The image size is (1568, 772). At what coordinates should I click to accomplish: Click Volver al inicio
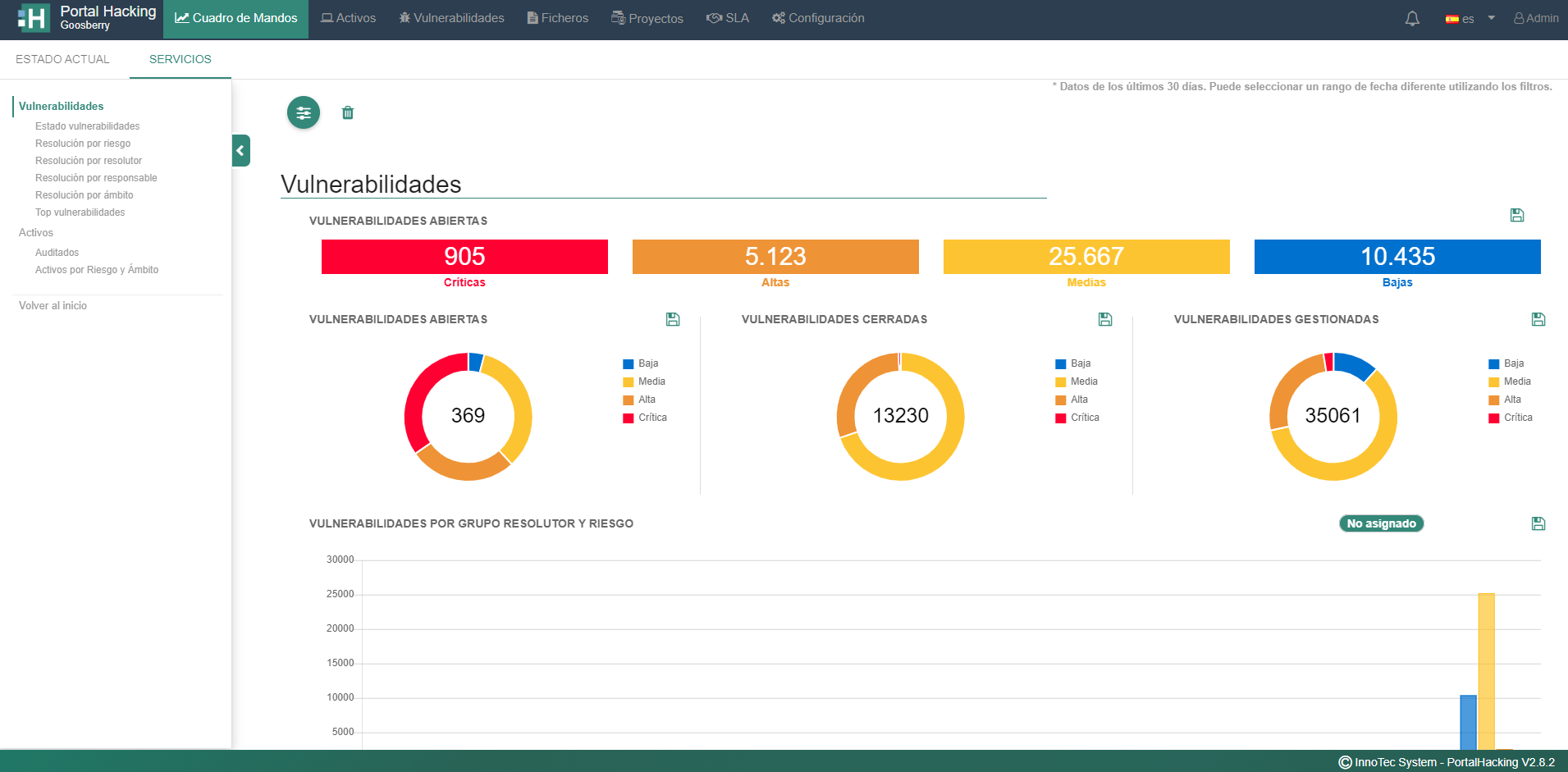[53, 306]
